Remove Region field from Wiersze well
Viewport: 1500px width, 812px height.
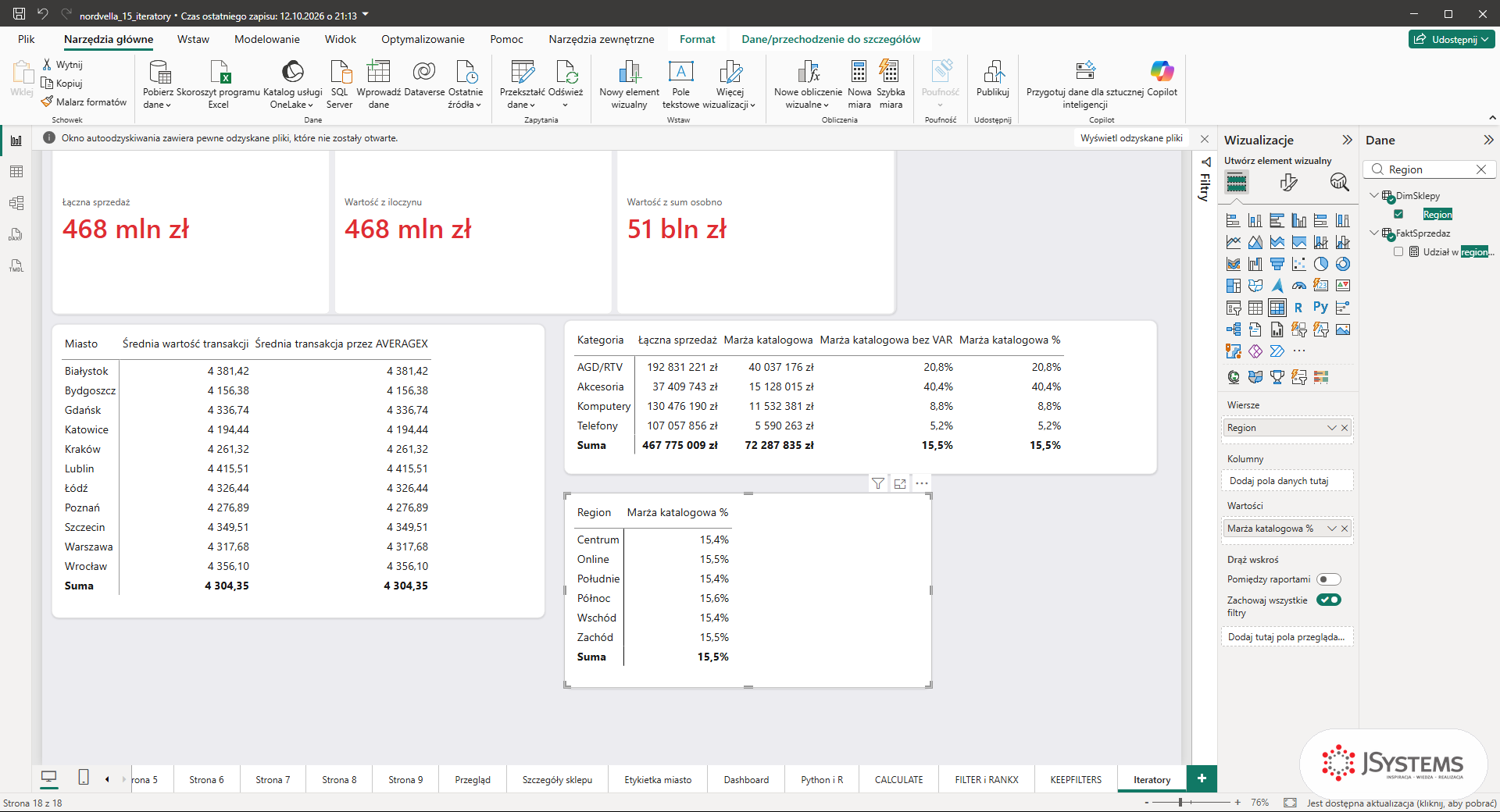[x=1345, y=428]
